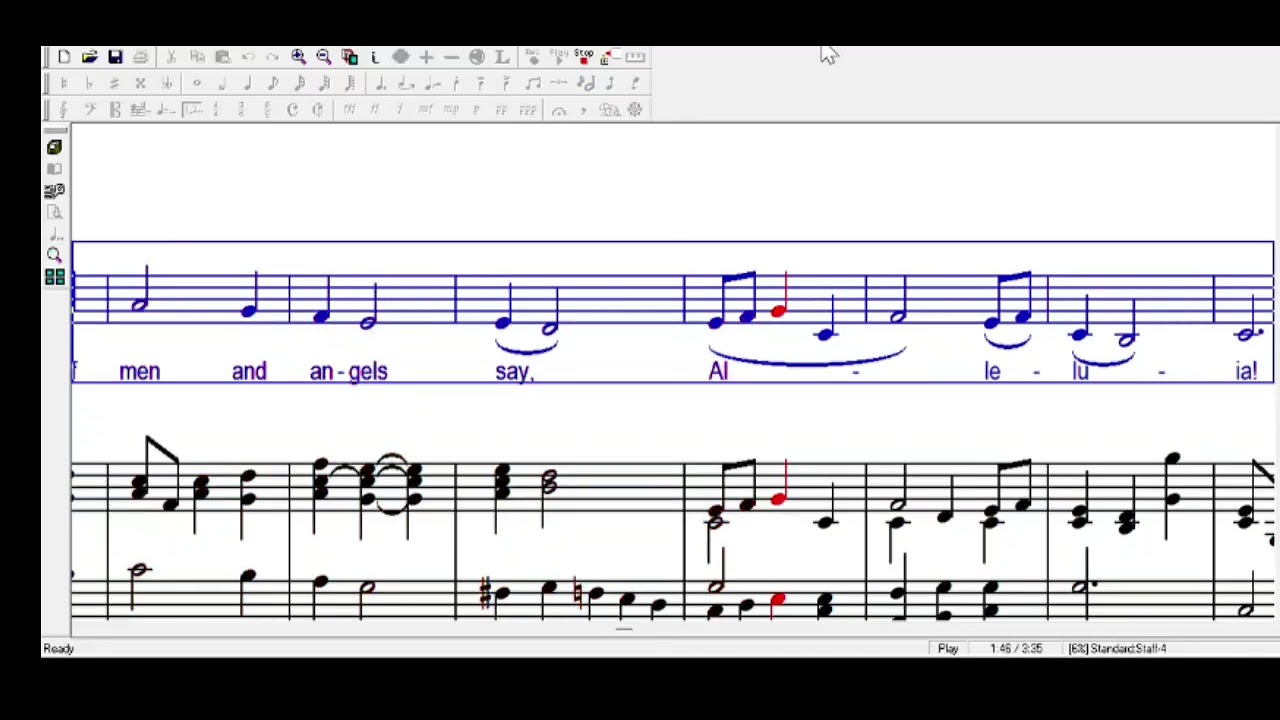This screenshot has height=720, width=1280.
Task: Zoom in with the plus magnifier
Action: [299, 57]
